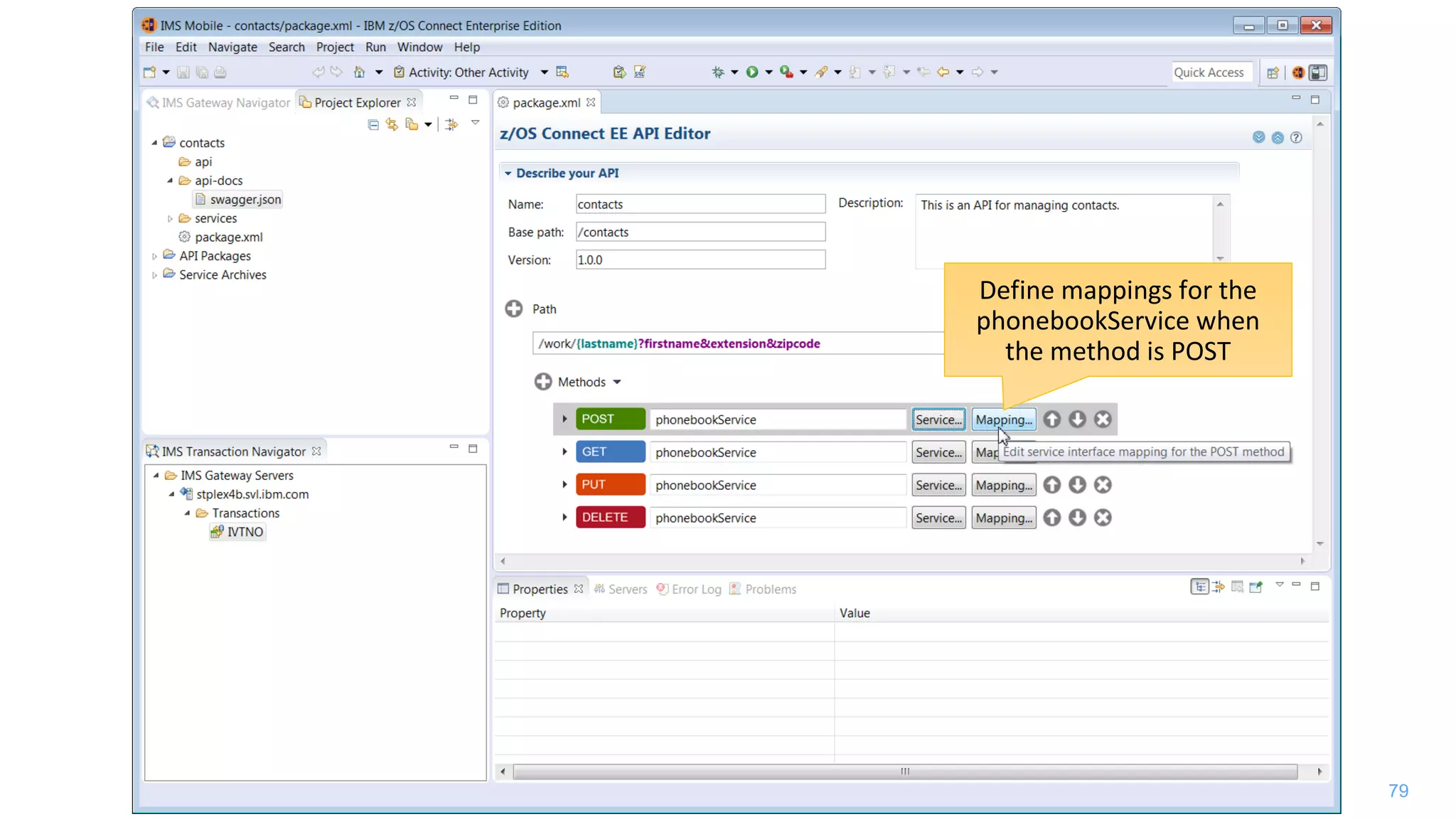Click the help question mark icon in API Editor
This screenshot has width=1456, height=819.
tap(1296, 137)
